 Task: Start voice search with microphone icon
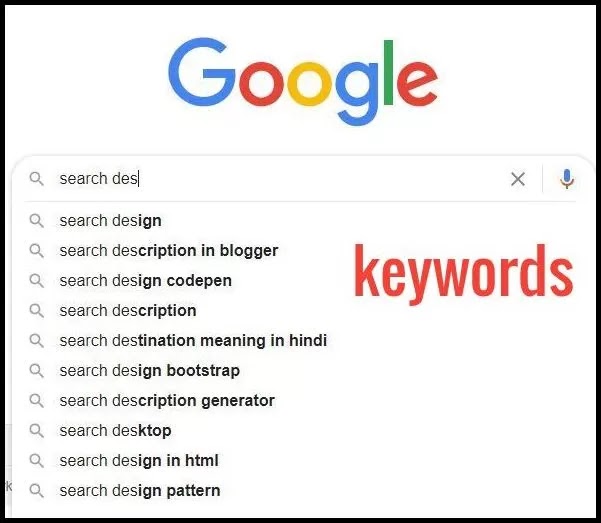point(567,179)
